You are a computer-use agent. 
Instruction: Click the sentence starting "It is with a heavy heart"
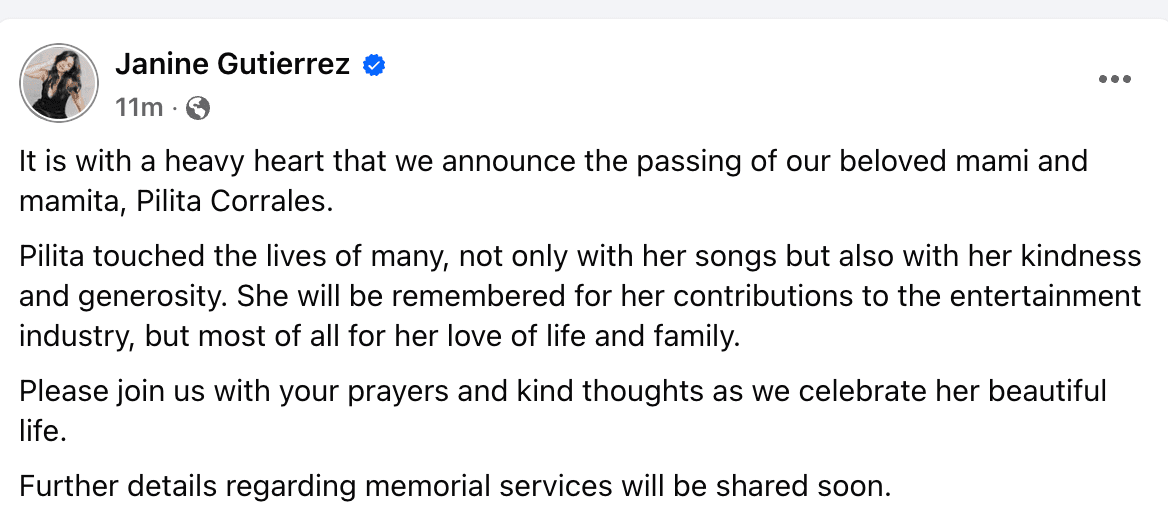pos(400,161)
